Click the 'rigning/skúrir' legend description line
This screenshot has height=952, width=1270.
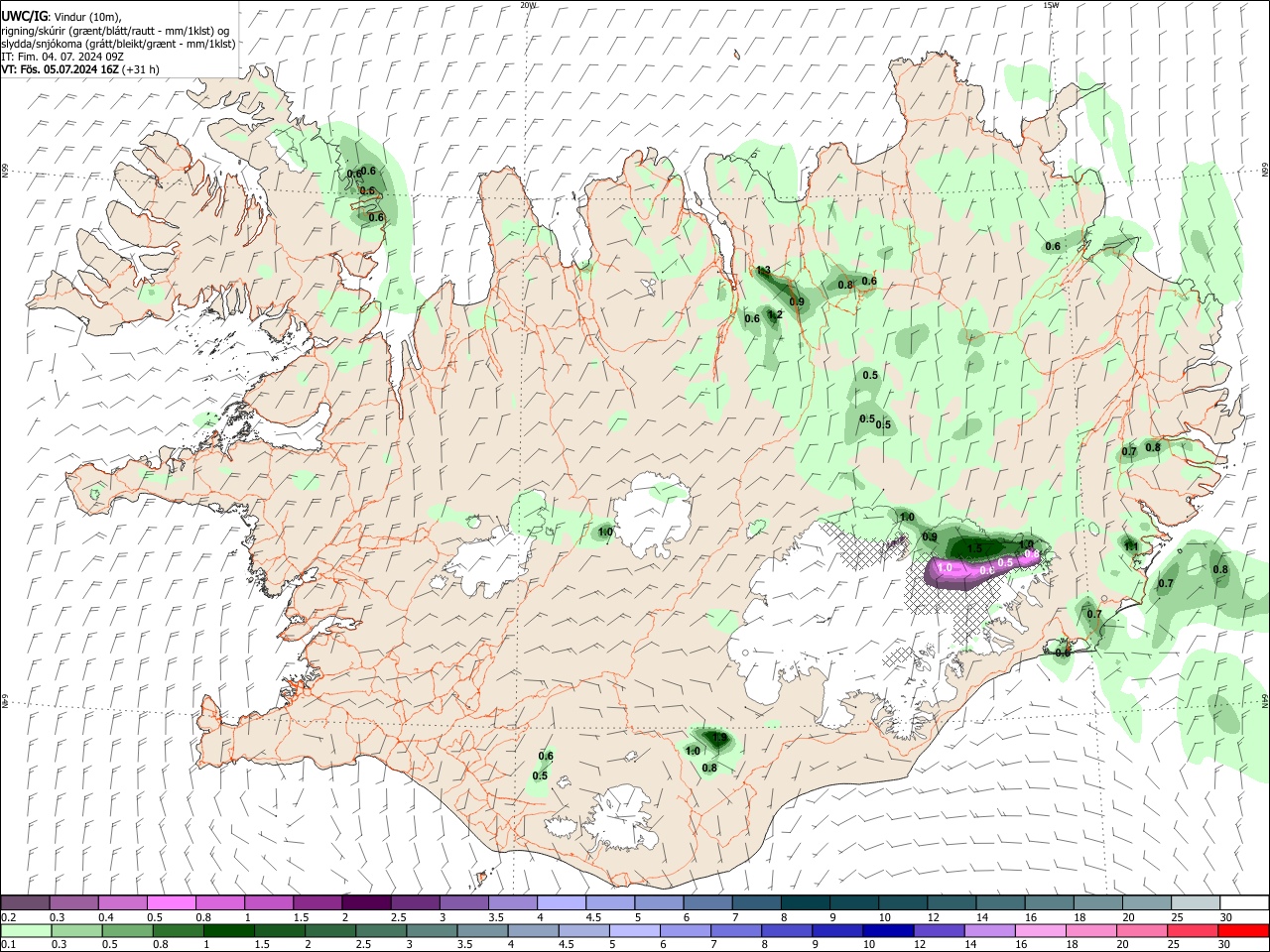click(116, 30)
